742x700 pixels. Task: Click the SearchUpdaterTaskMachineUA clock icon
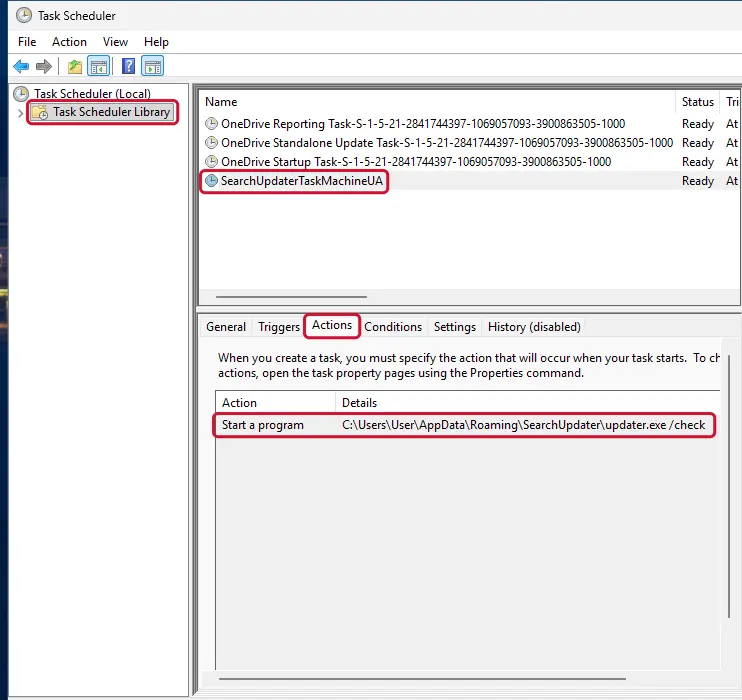211,180
